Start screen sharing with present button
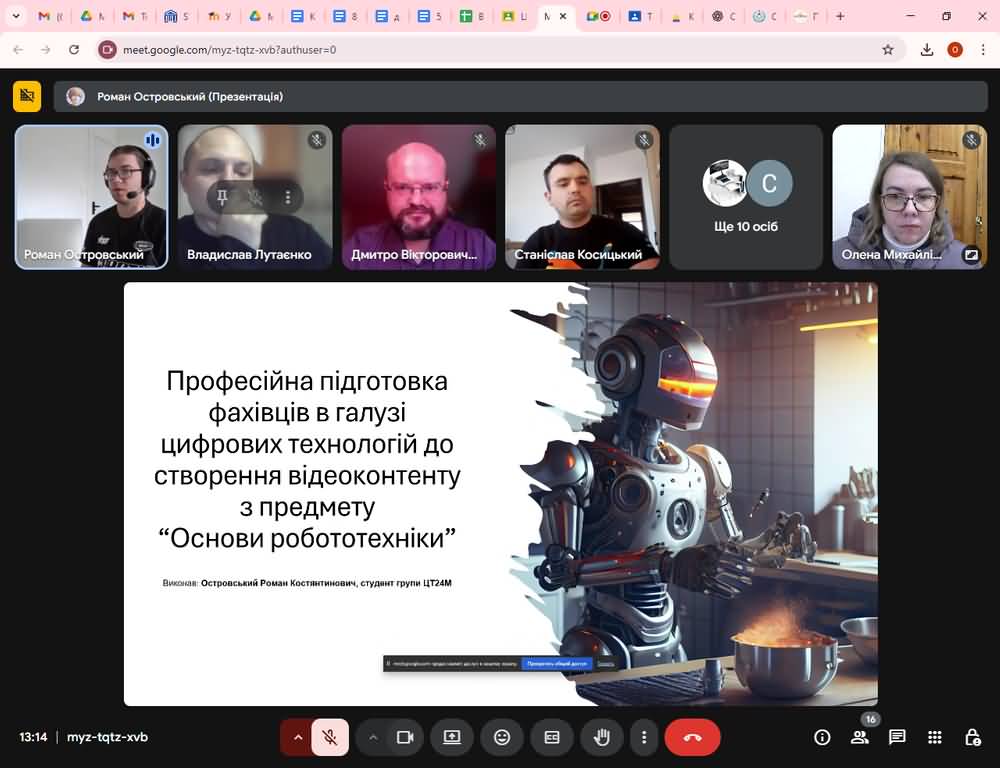This screenshot has width=1000, height=768. pos(452,737)
